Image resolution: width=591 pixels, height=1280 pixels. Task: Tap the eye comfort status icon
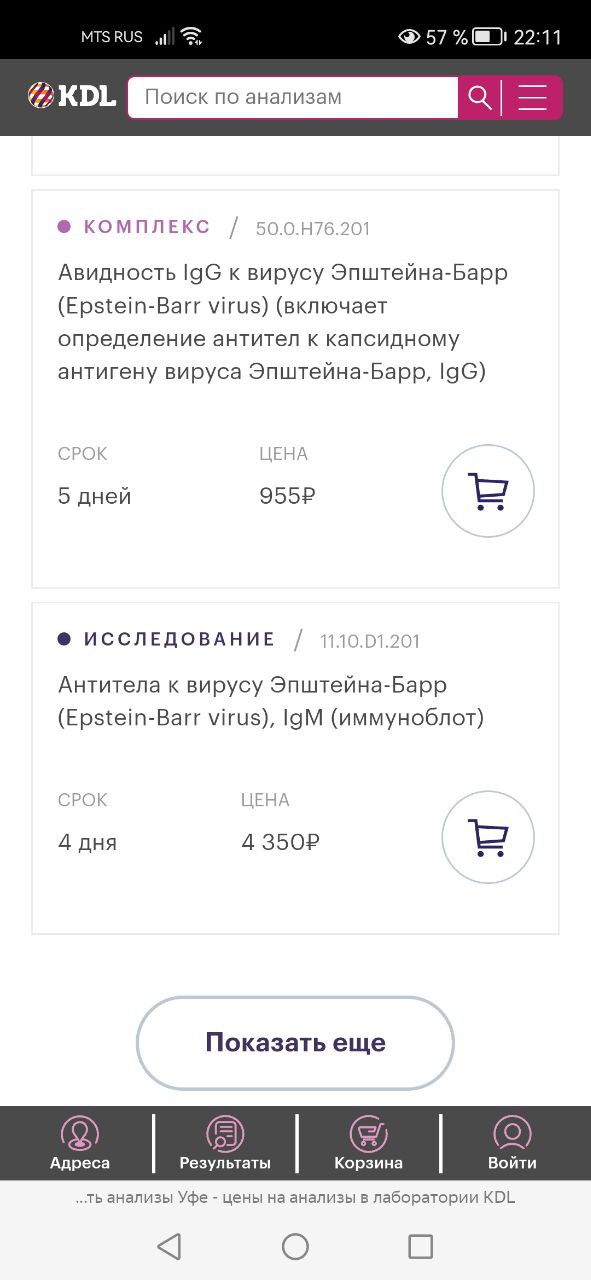point(409,37)
